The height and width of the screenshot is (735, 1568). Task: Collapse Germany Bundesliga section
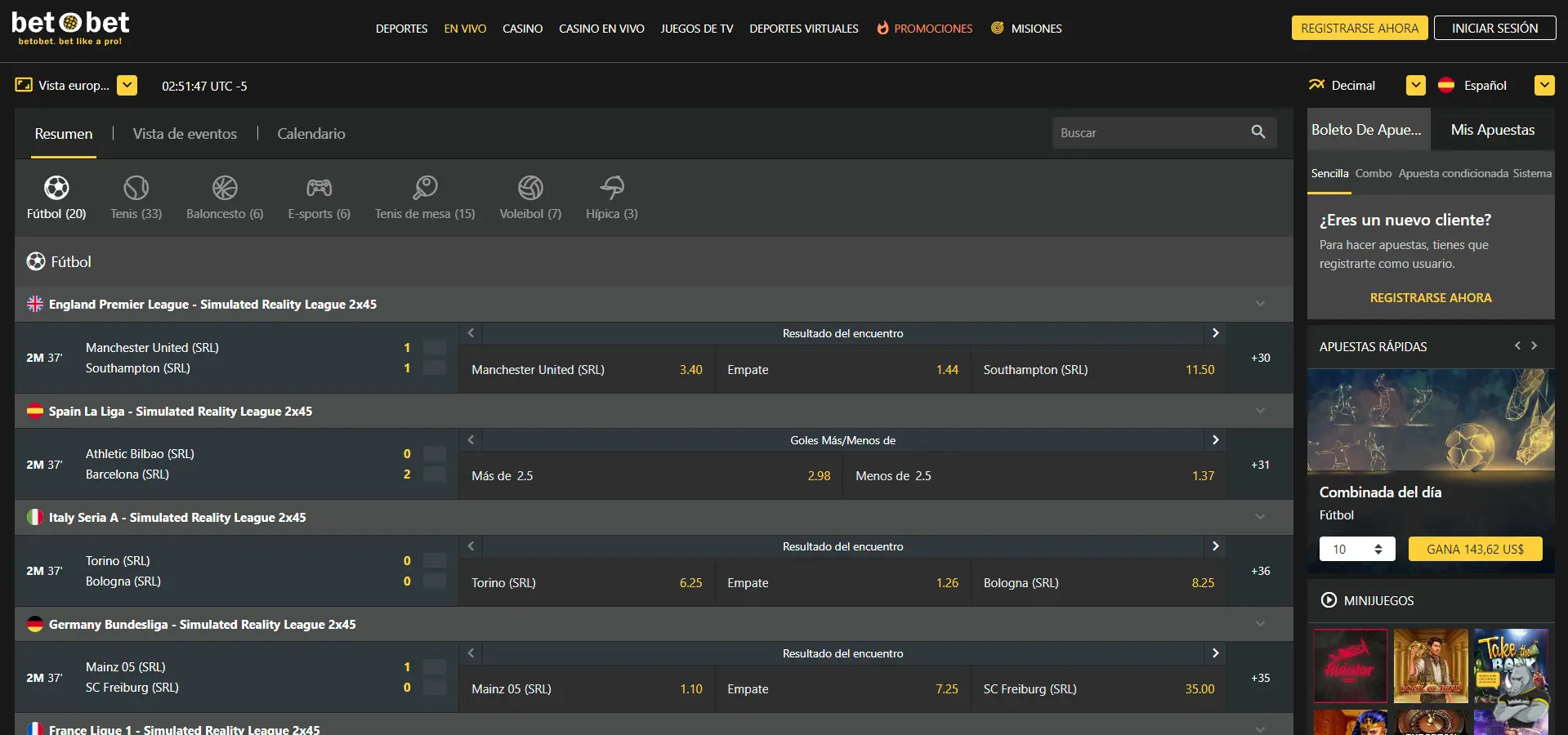click(x=1260, y=624)
